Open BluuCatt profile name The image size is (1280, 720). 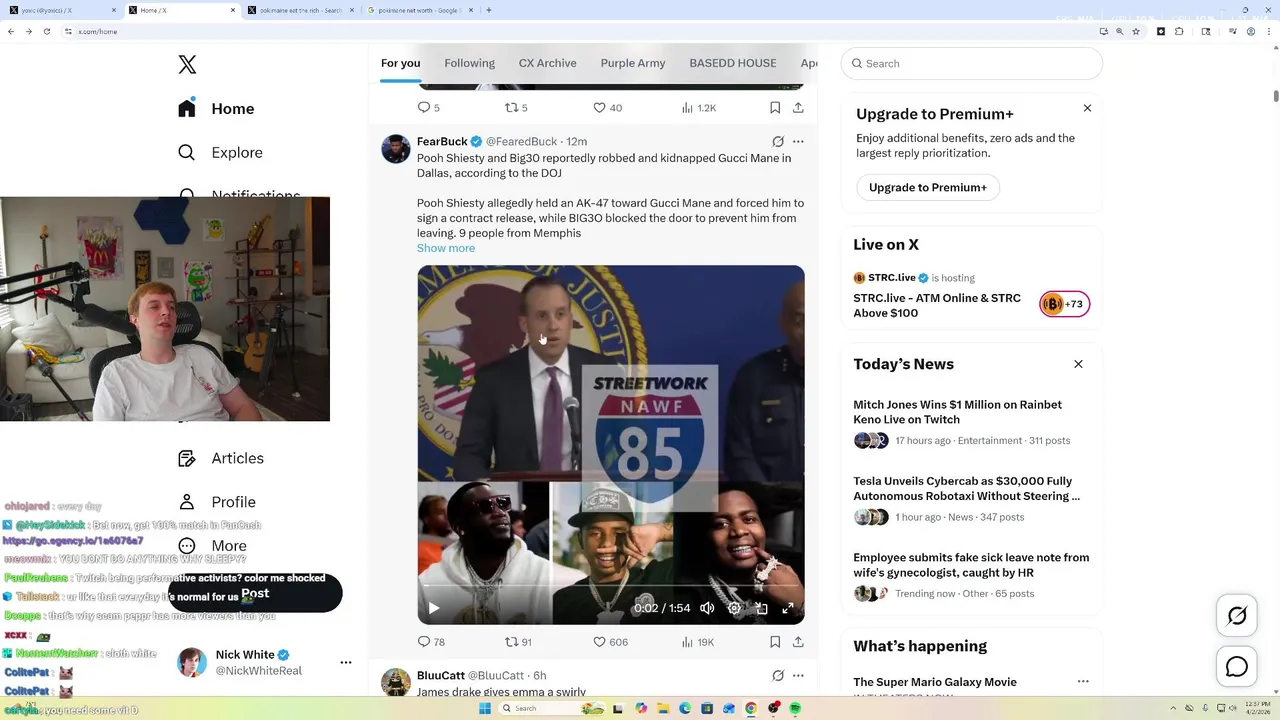[440, 676]
